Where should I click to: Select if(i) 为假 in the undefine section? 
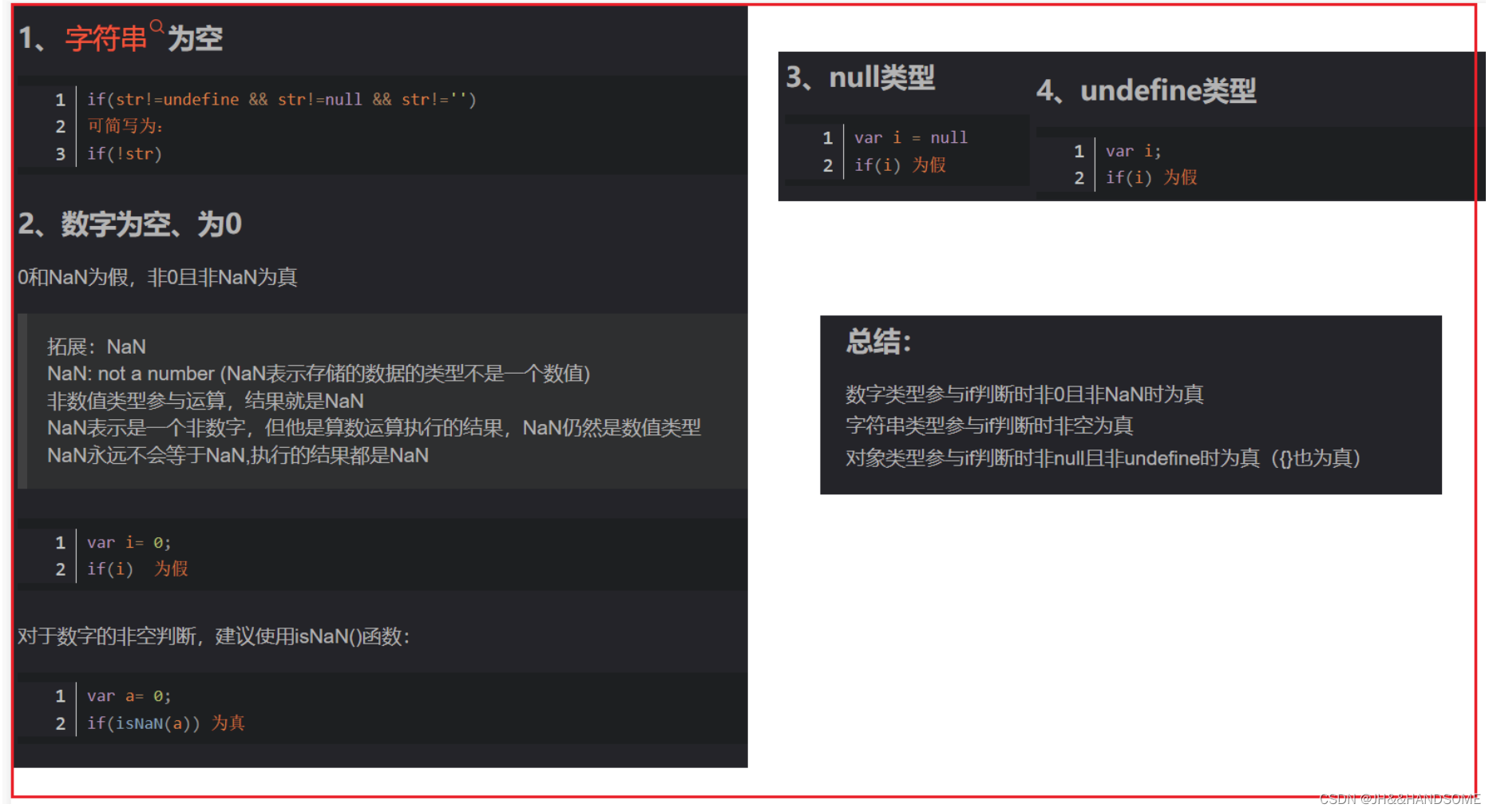1151,177
